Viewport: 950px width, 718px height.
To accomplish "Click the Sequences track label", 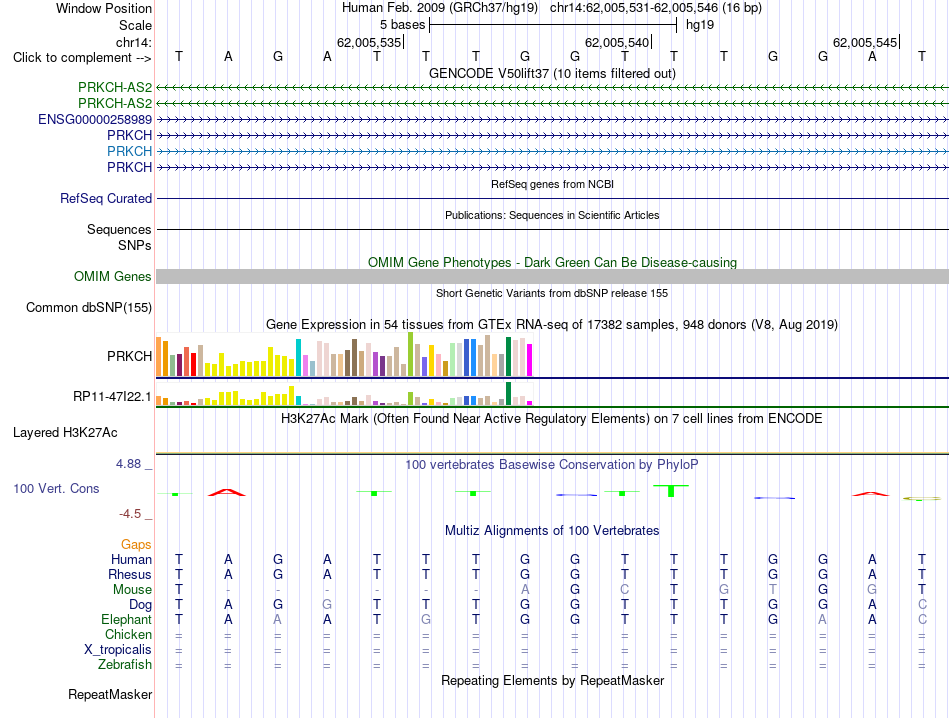I will click(119, 229).
